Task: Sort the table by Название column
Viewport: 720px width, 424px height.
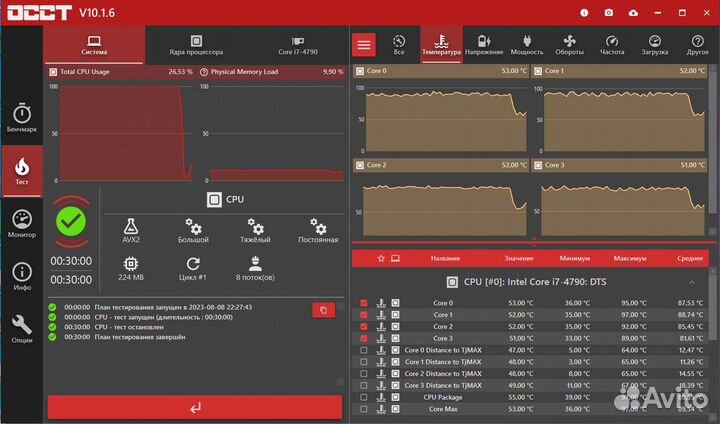Action: 445,259
